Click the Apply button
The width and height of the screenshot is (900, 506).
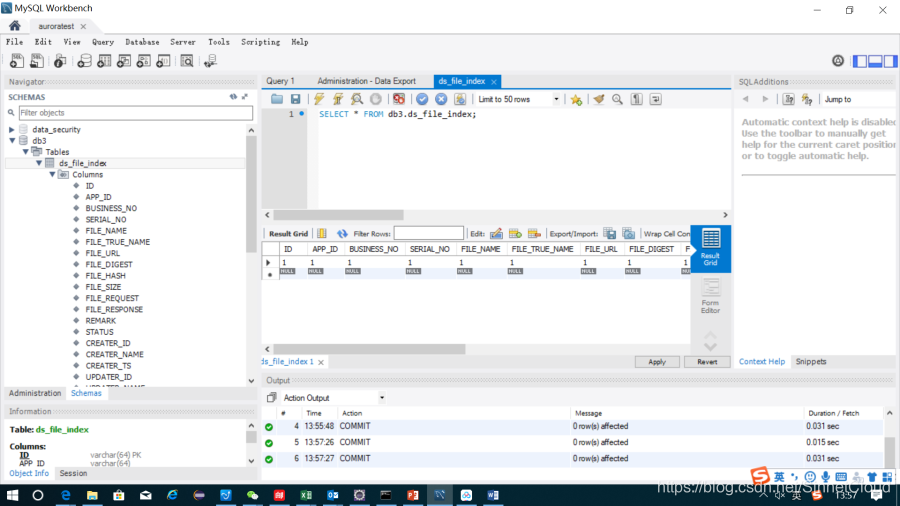[657, 362]
